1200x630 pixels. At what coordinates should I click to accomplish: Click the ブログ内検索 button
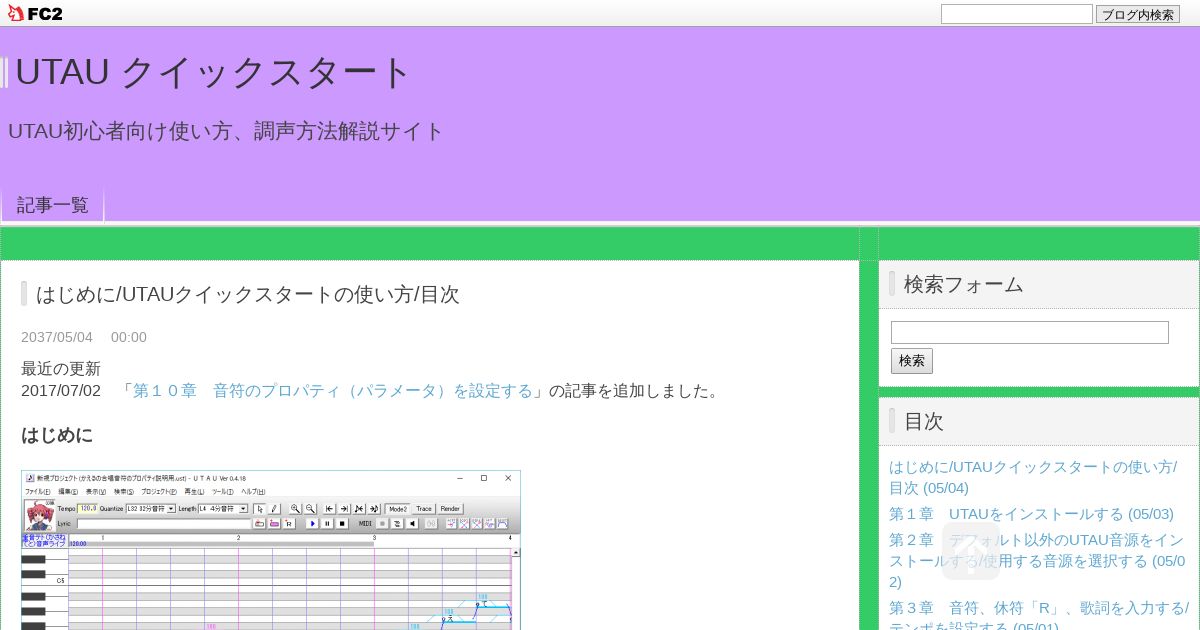coord(1138,14)
